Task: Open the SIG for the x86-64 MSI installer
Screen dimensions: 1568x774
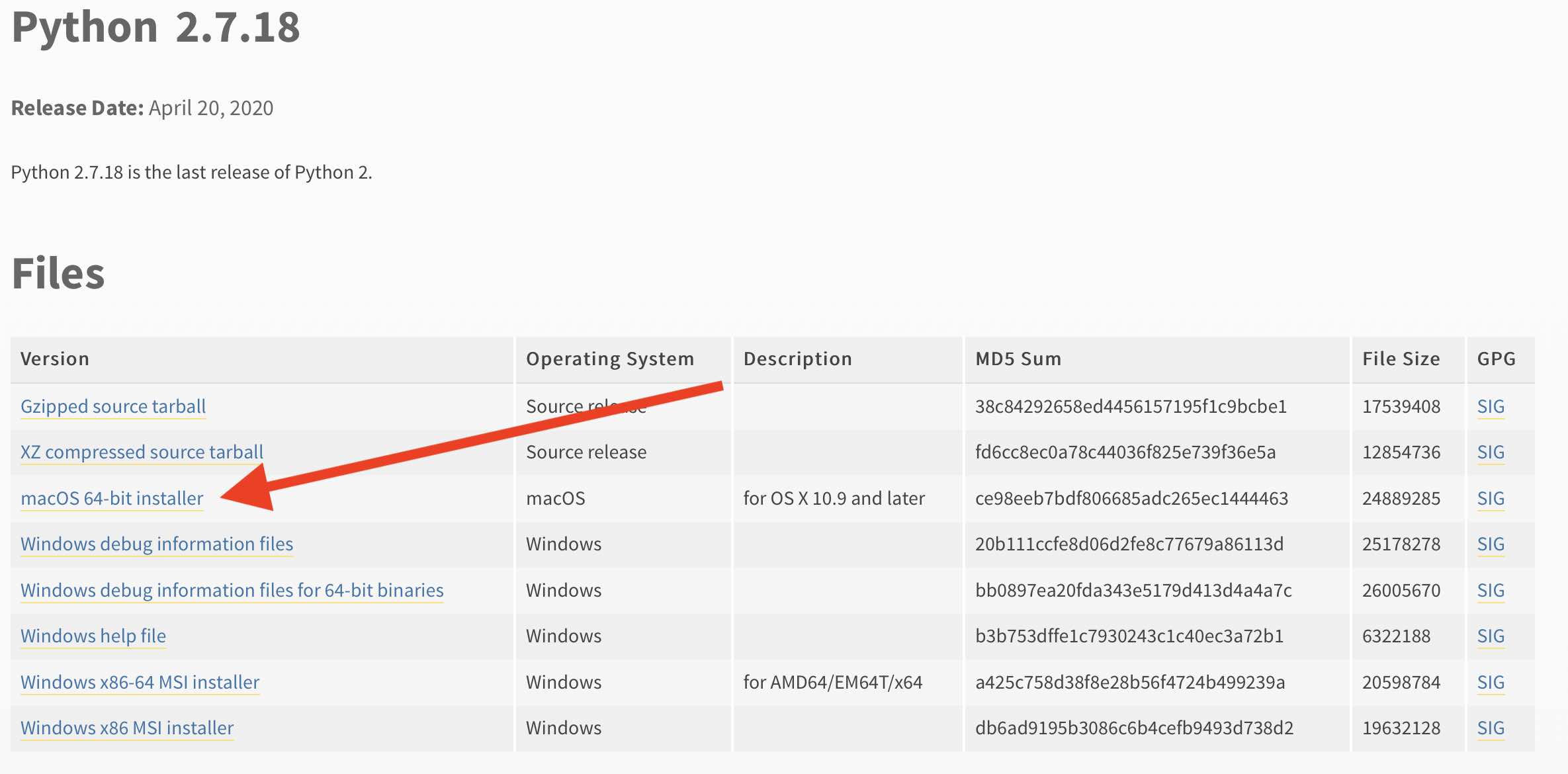Action: (1489, 682)
